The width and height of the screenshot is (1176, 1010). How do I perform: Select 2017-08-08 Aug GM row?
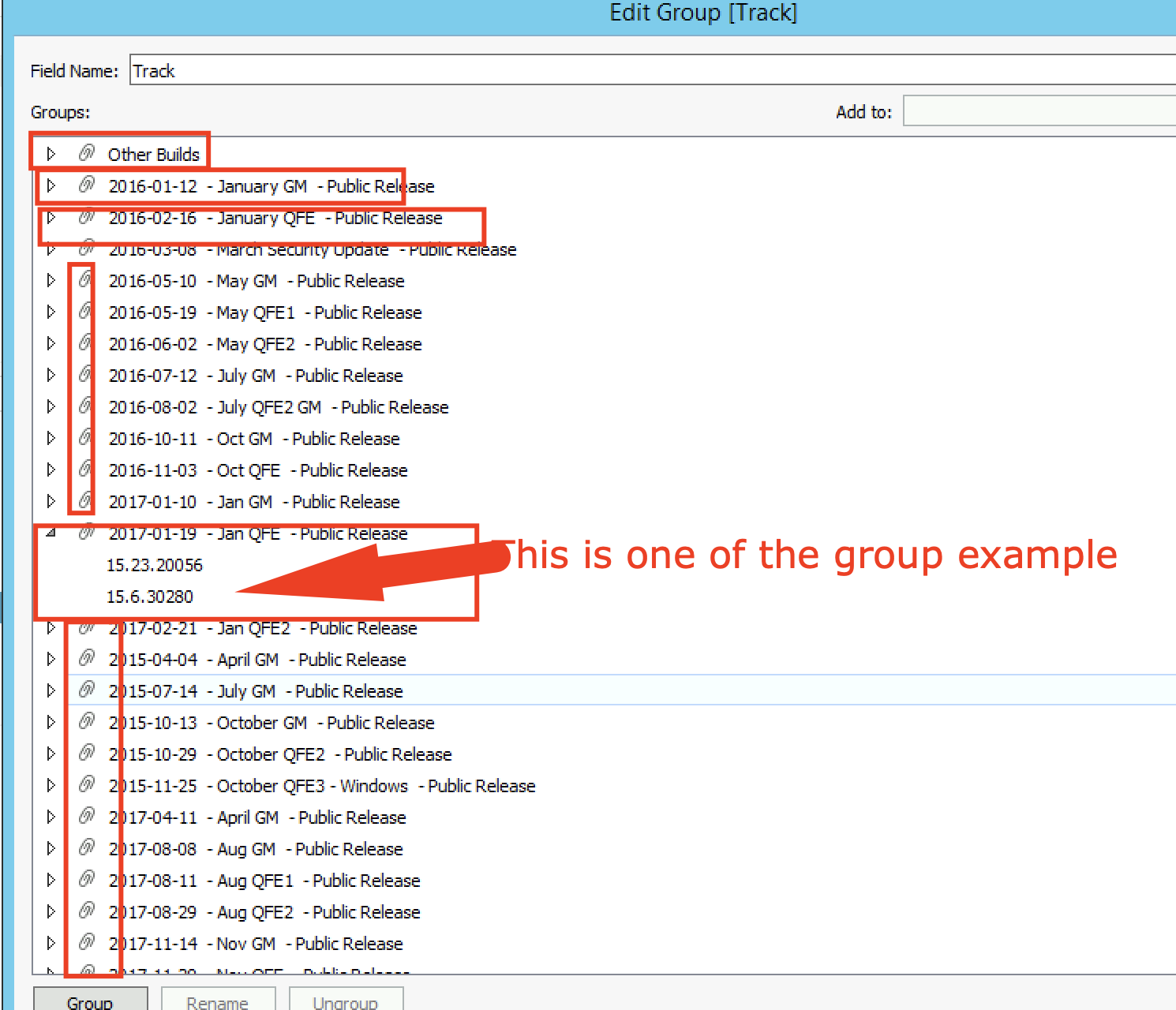[256, 849]
